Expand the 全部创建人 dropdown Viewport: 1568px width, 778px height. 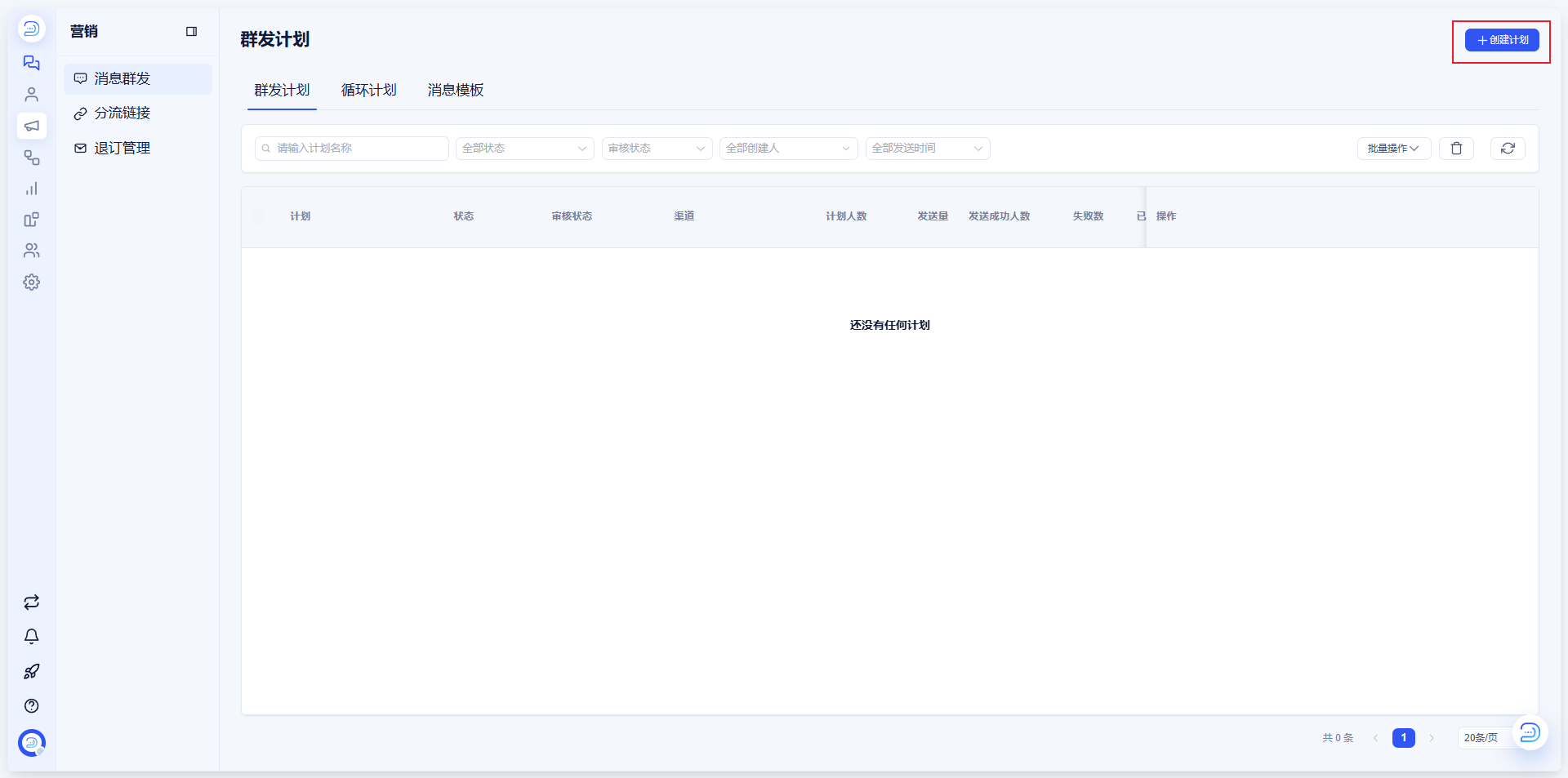pyautogui.click(x=789, y=149)
